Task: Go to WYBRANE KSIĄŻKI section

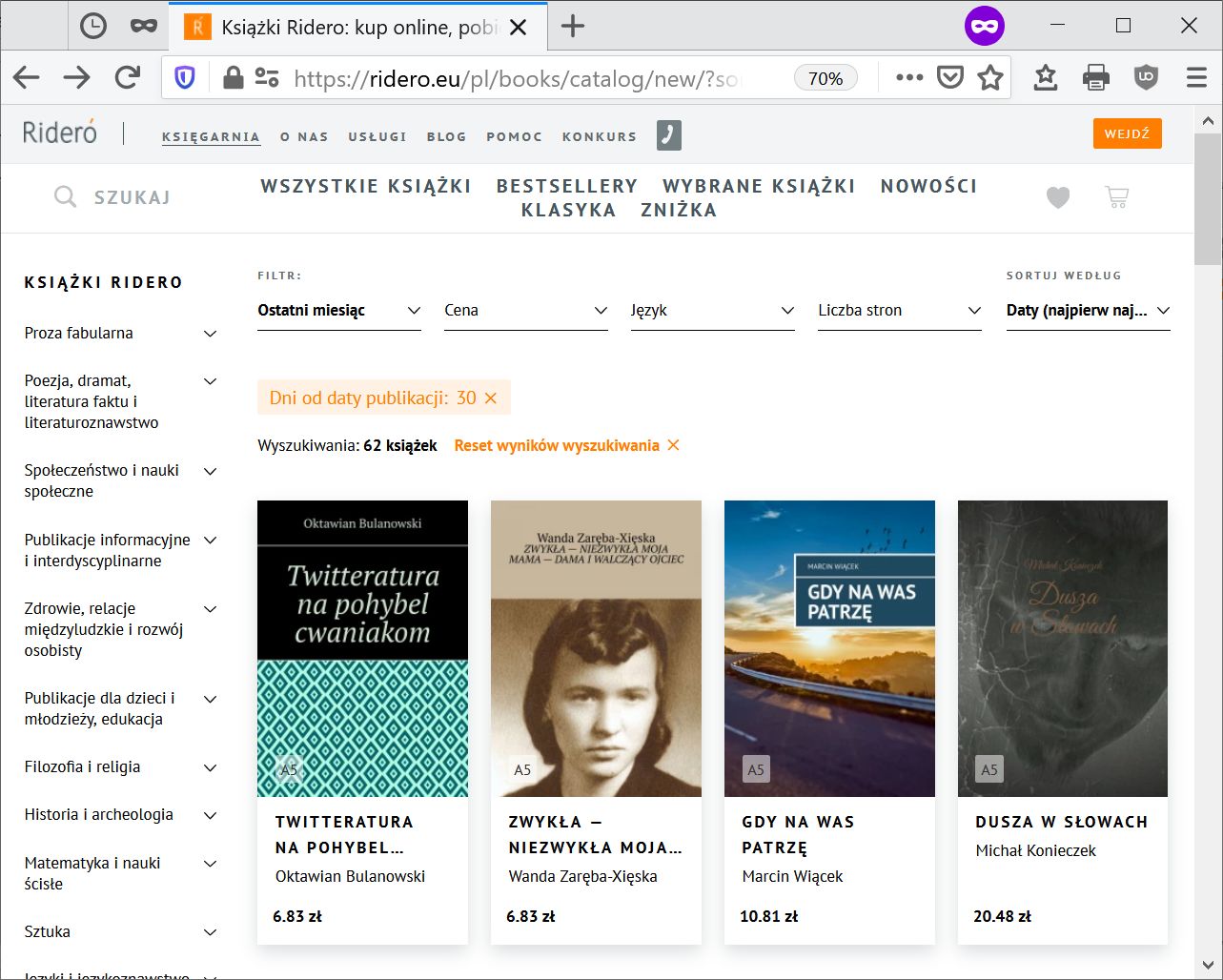Action: click(x=760, y=186)
